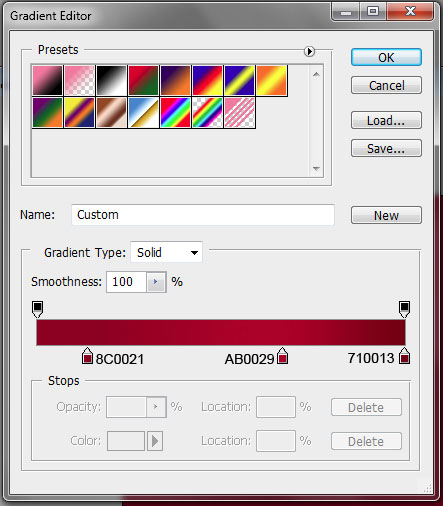The height and width of the screenshot is (506, 443).
Task: Select the pink-to-transparent gradient preset
Action: 80,81
